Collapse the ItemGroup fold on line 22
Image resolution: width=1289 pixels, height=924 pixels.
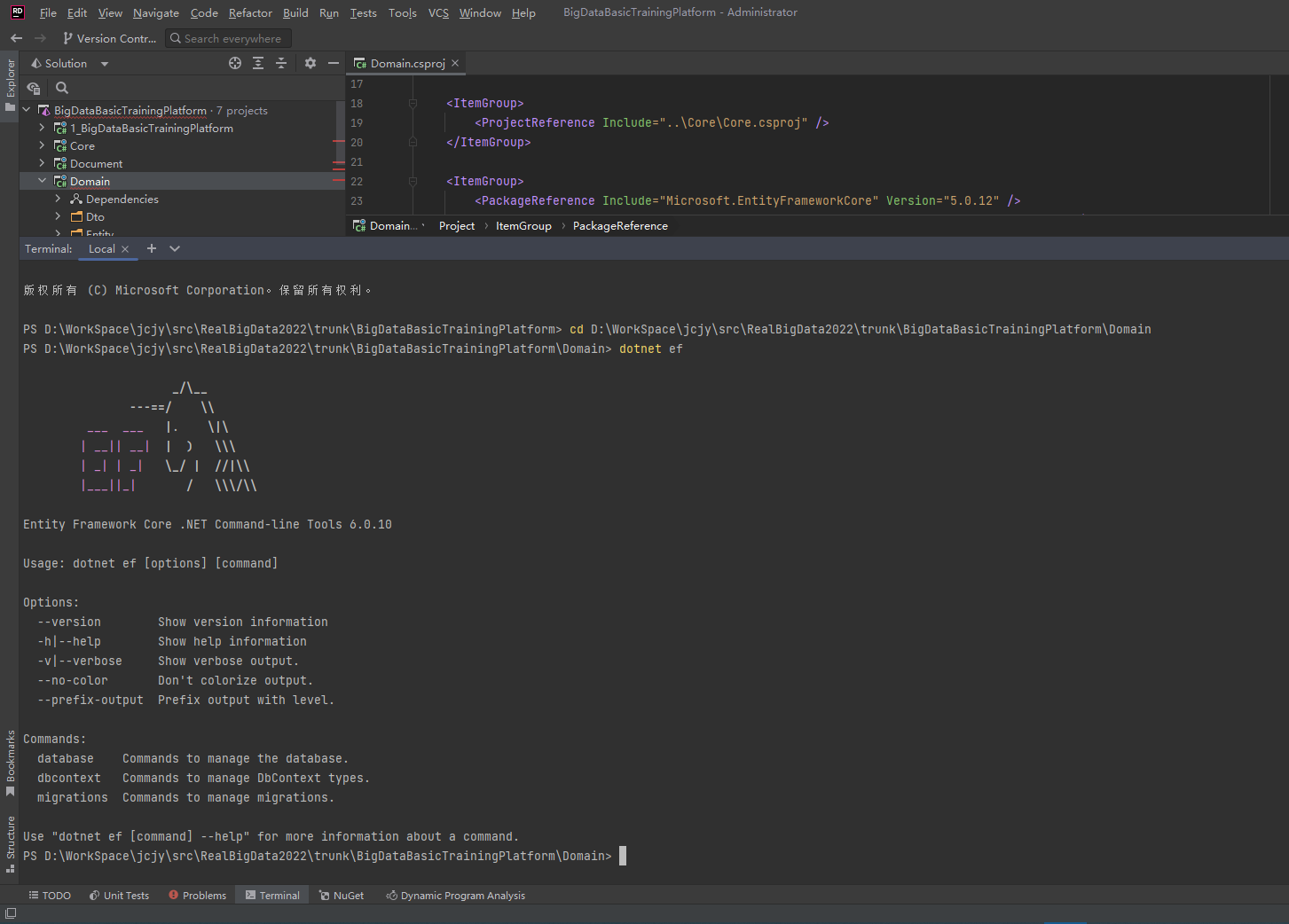412,181
